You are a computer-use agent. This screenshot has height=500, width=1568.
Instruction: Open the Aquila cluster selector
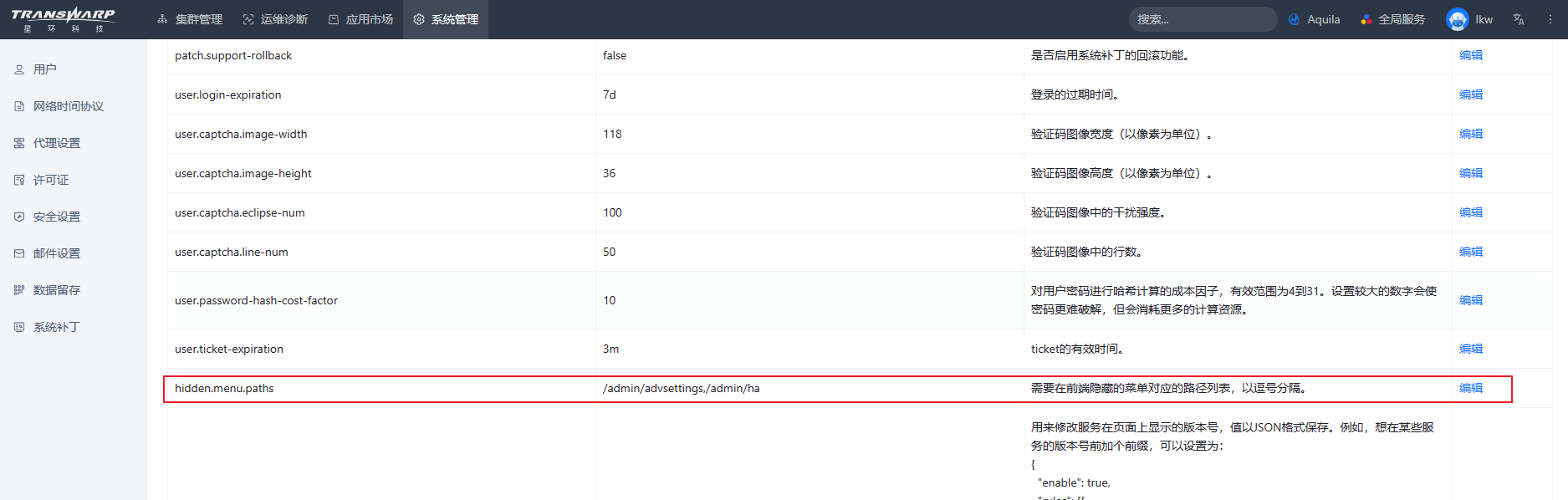pyautogui.click(x=1314, y=19)
